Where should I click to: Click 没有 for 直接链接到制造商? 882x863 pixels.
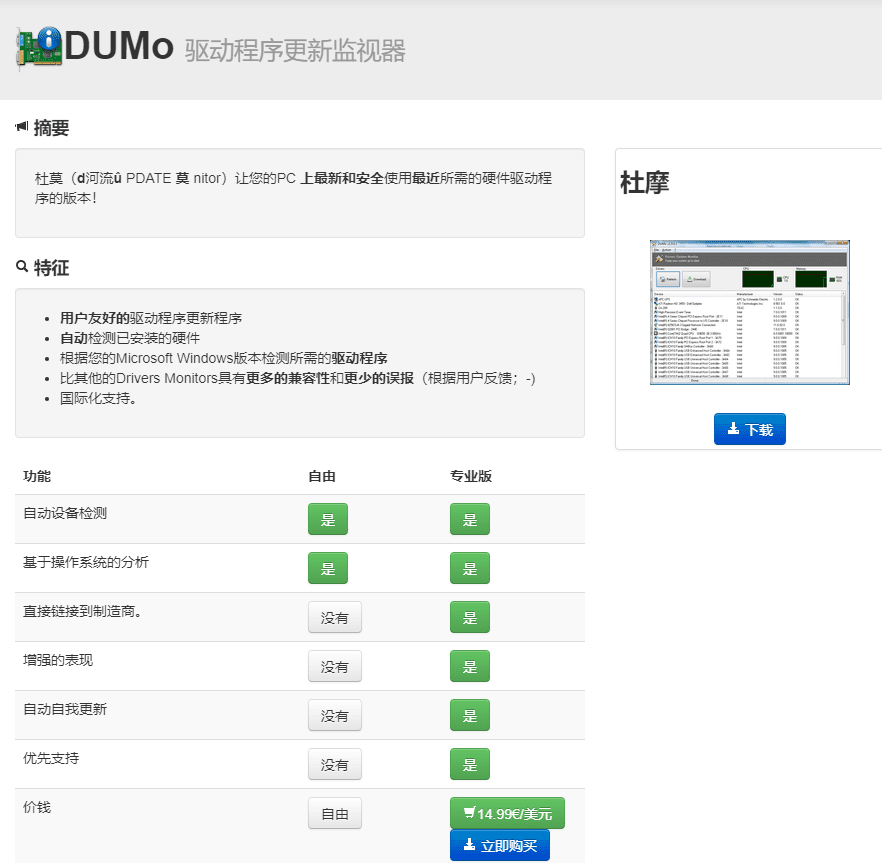tap(335, 617)
